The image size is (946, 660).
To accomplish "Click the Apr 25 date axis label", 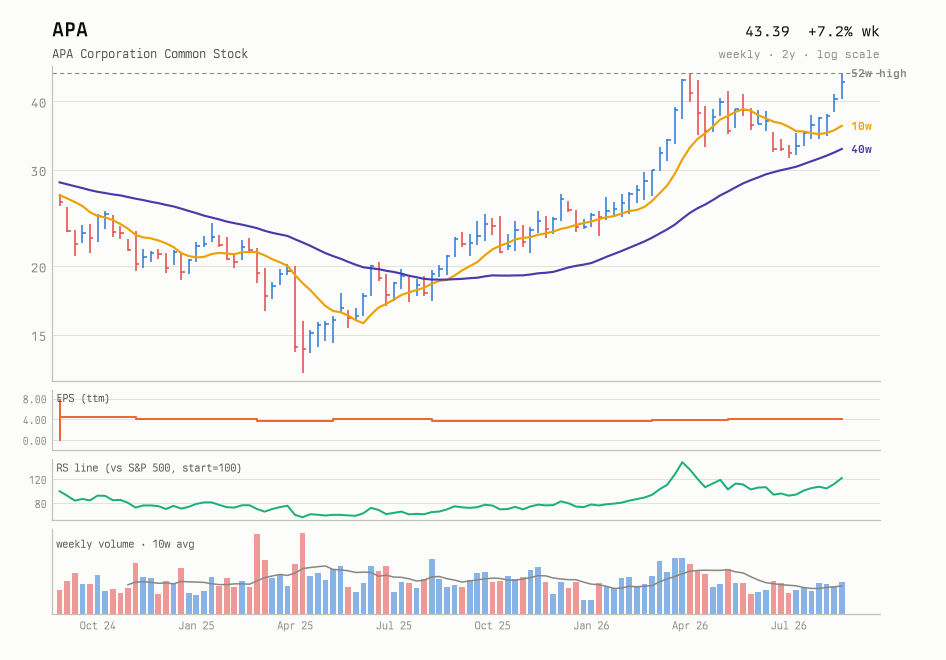I will pyautogui.click(x=295, y=626).
